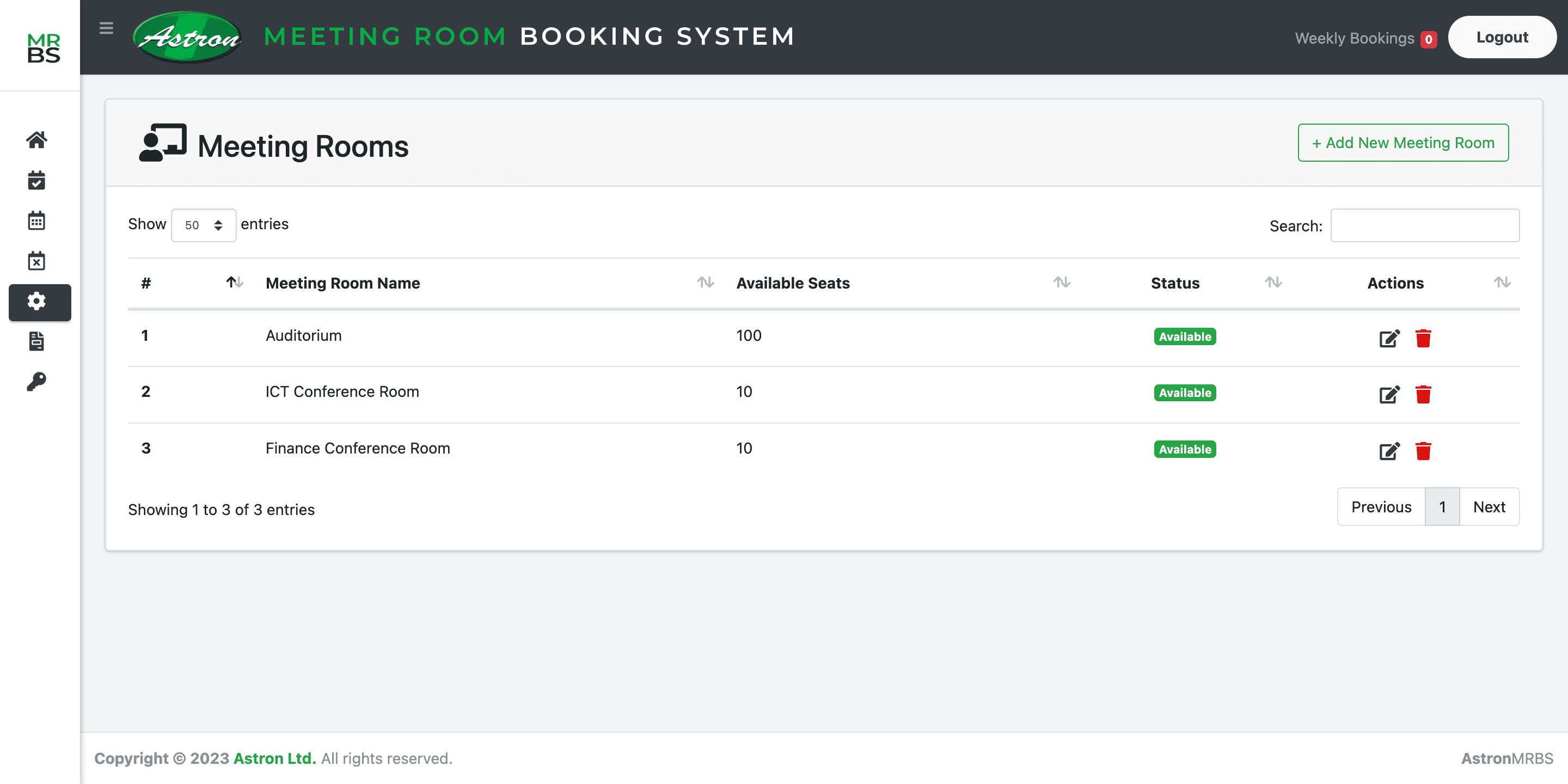Sort table by Status column
Viewport: 1568px width, 784px height.
(x=1175, y=283)
